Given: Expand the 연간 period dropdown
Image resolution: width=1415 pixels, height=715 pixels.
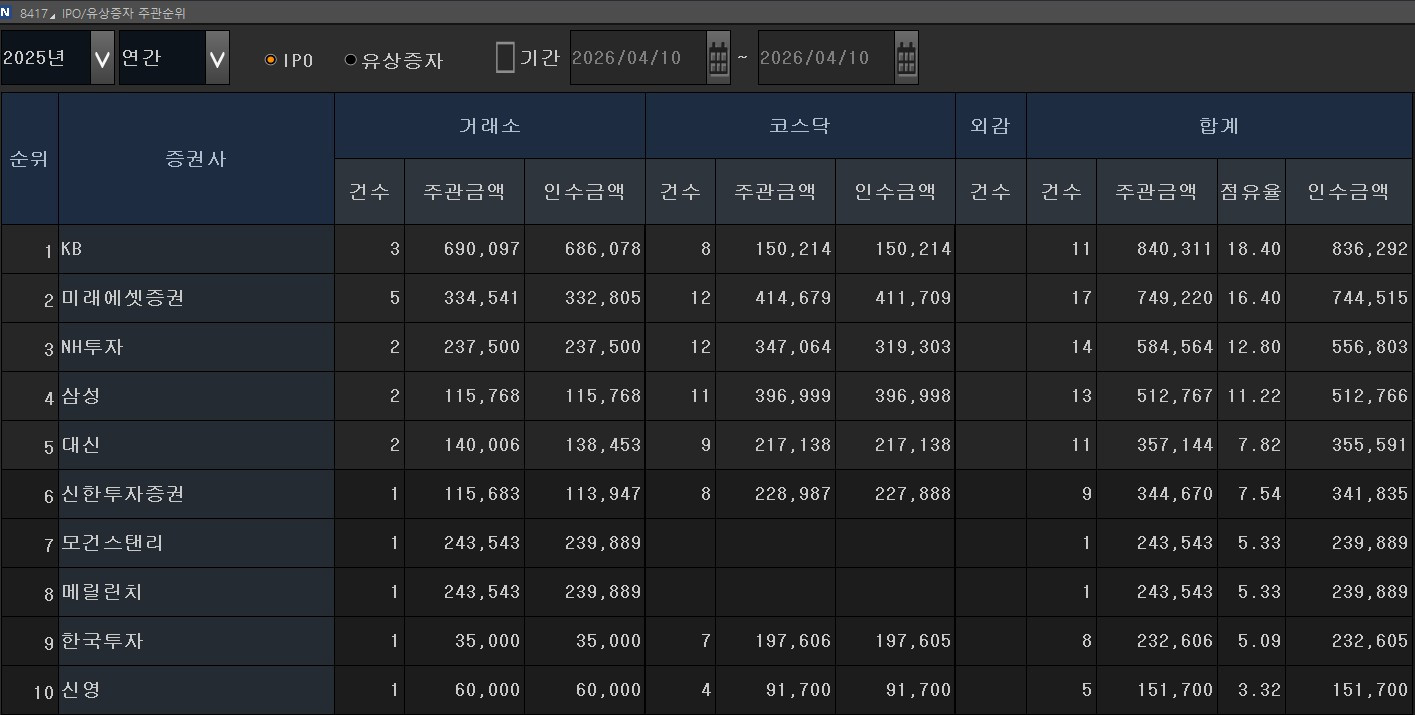Looking at the screenshot, I should tap(217, 59).
